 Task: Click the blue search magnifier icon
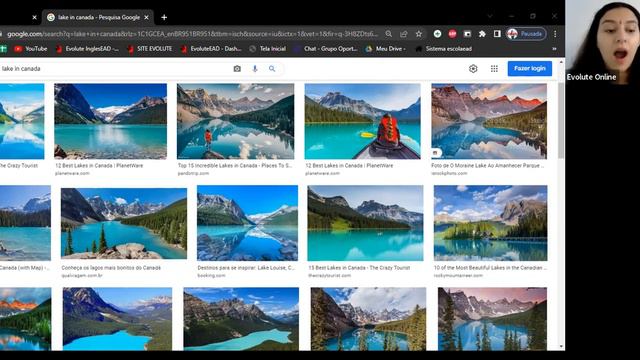(x=272, y=69)
